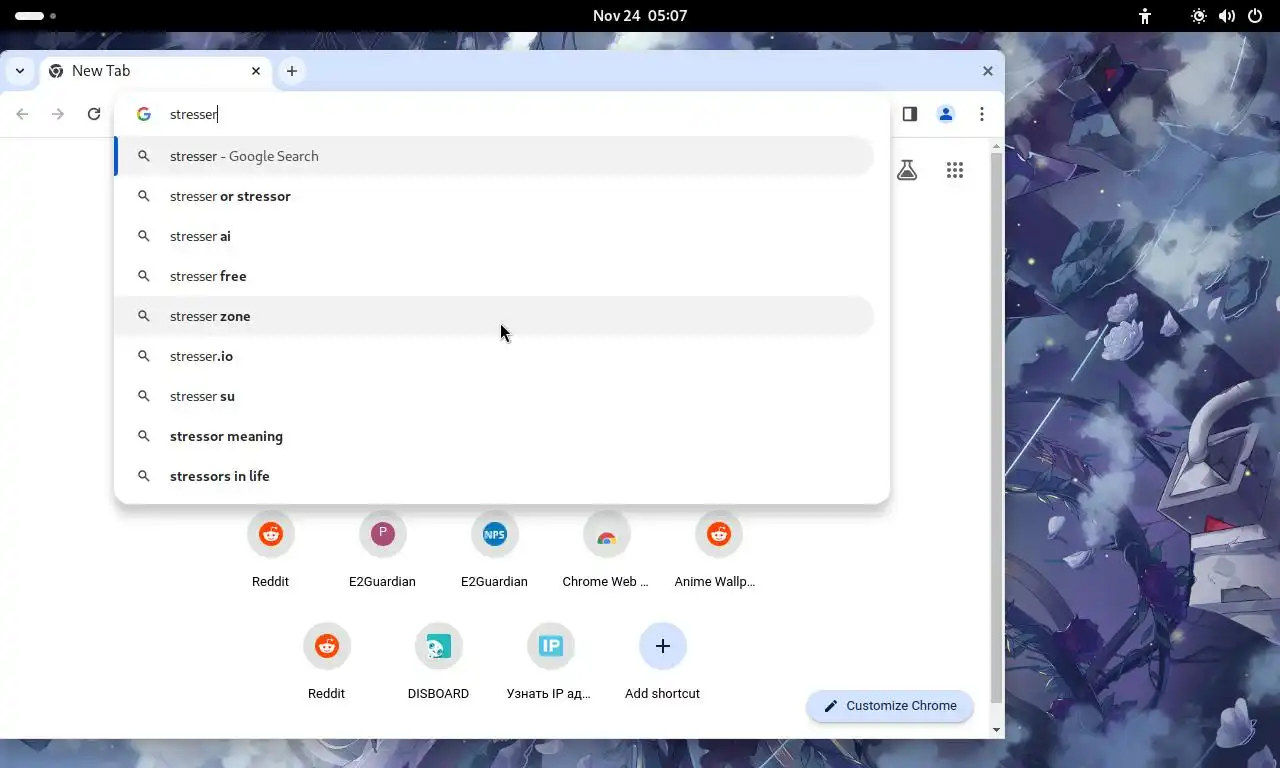Viewport: 1280px width, 768px height.
Task: Choose suggestion stressors in life
Action: tap(494, 476)
